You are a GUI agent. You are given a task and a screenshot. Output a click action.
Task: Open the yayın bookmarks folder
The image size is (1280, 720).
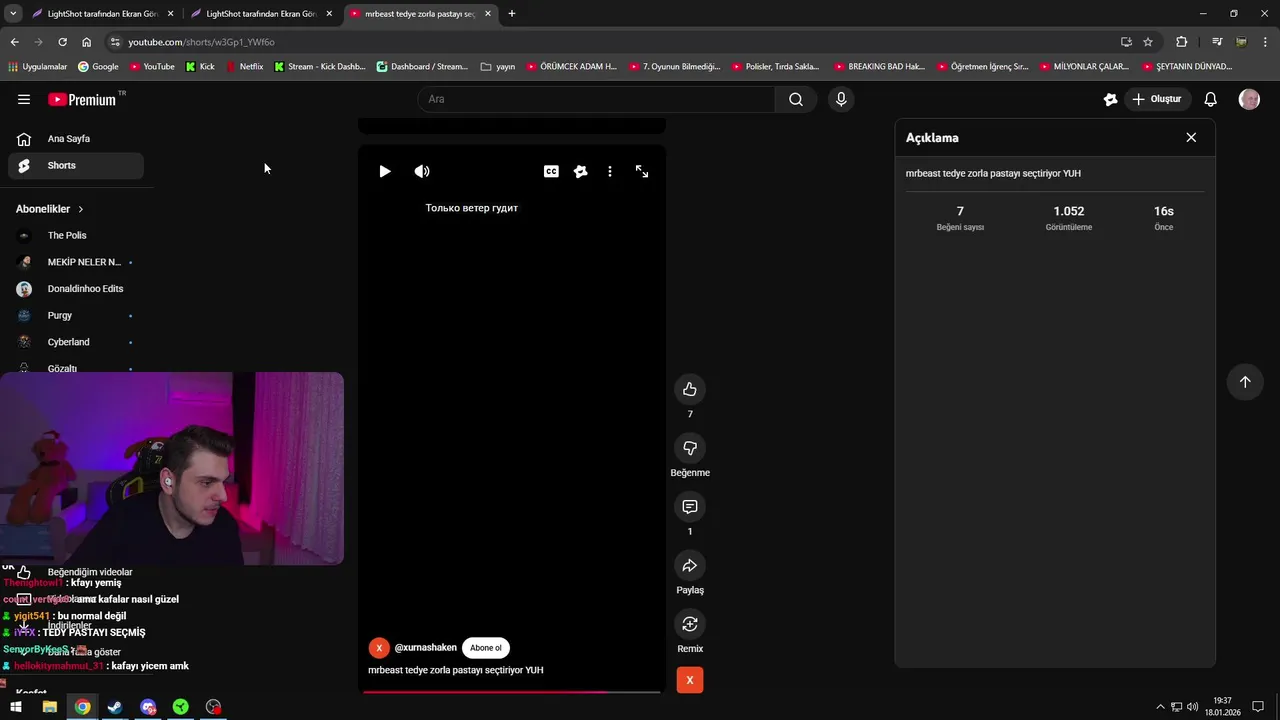[x=498, y=67]
